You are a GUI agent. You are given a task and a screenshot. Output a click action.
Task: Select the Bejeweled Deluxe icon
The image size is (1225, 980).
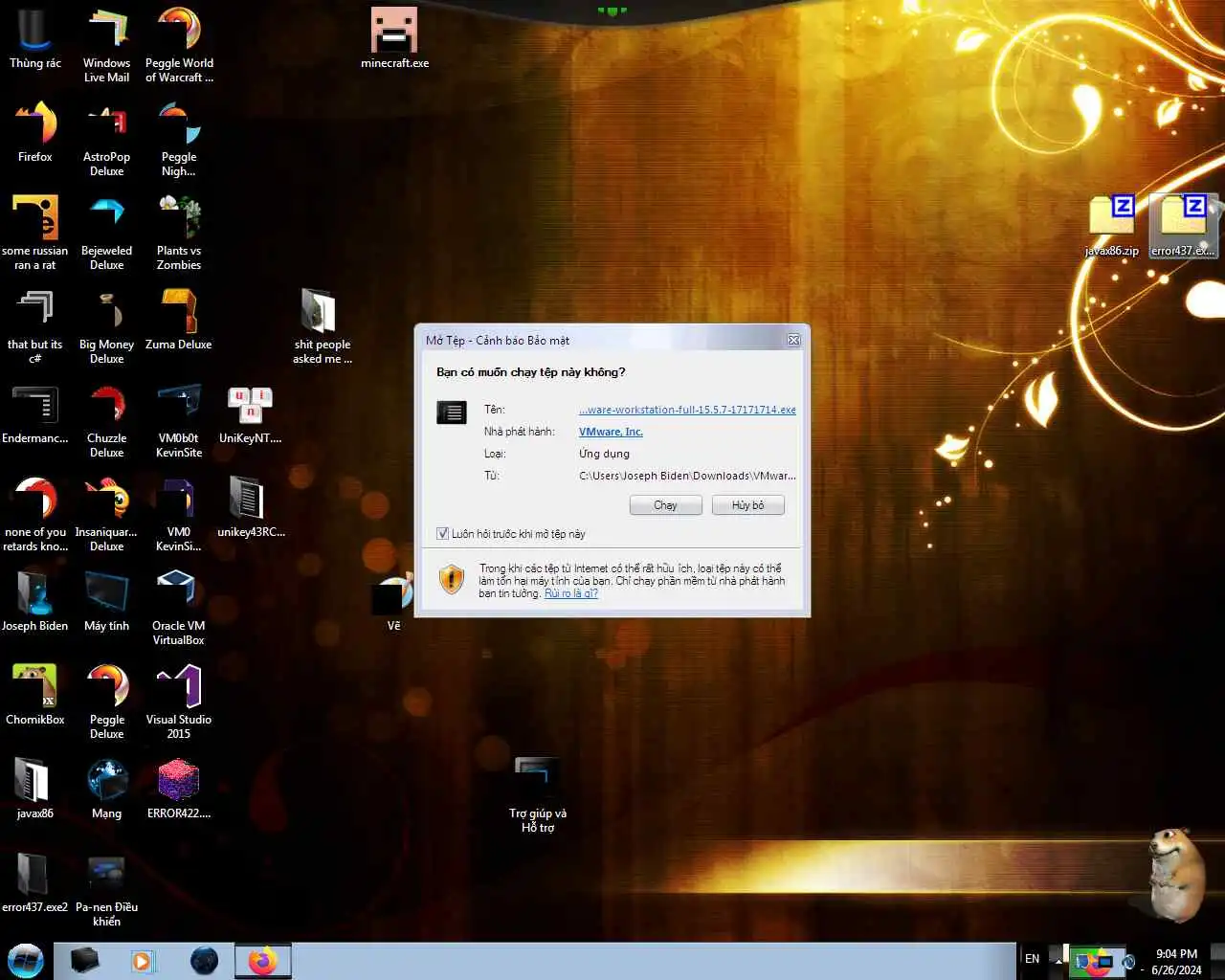tap(106, 233)
